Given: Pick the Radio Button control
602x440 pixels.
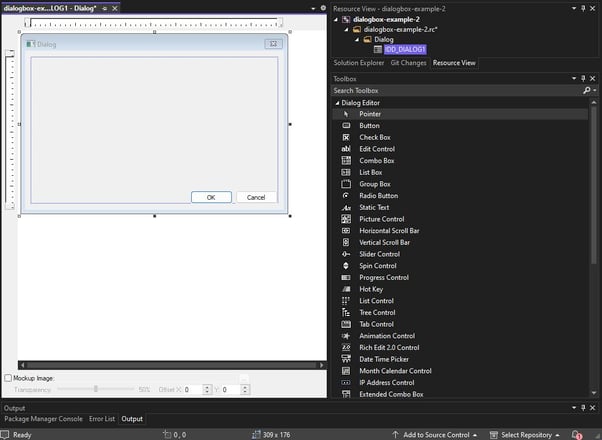Looking at the screenshot, I should point(378,196).
